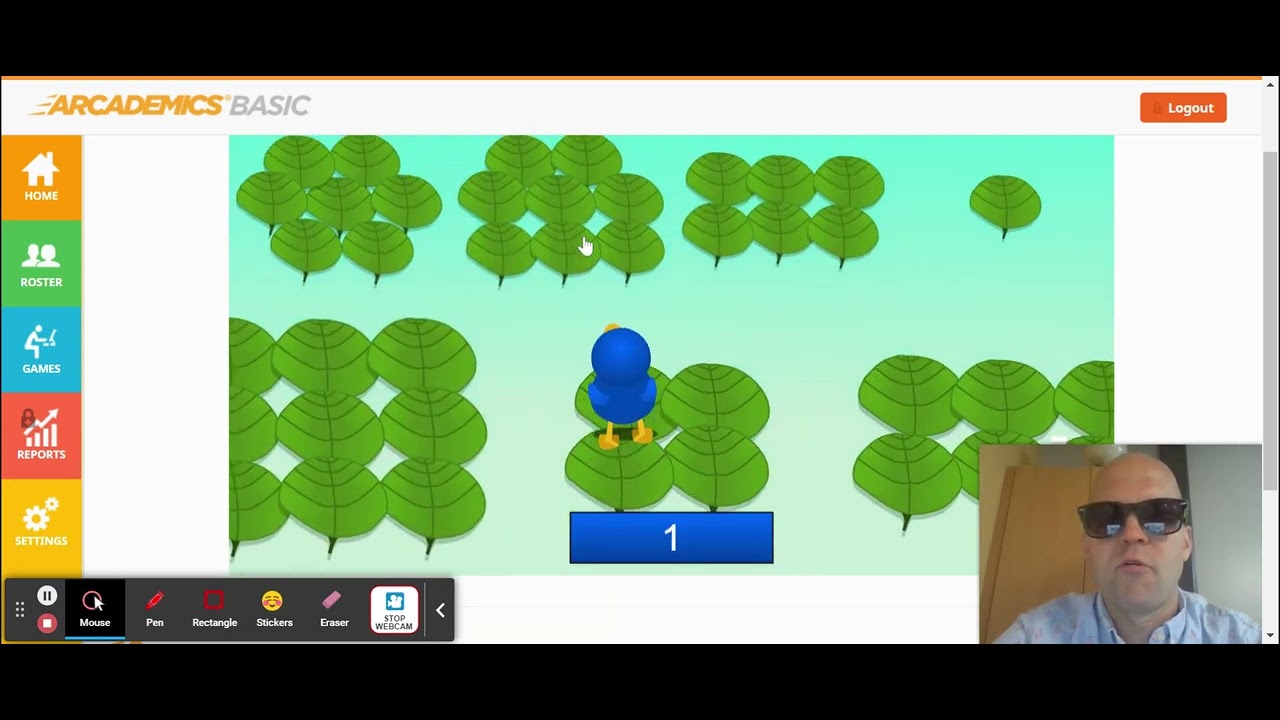Click the blue answer box showing 1

671,538
